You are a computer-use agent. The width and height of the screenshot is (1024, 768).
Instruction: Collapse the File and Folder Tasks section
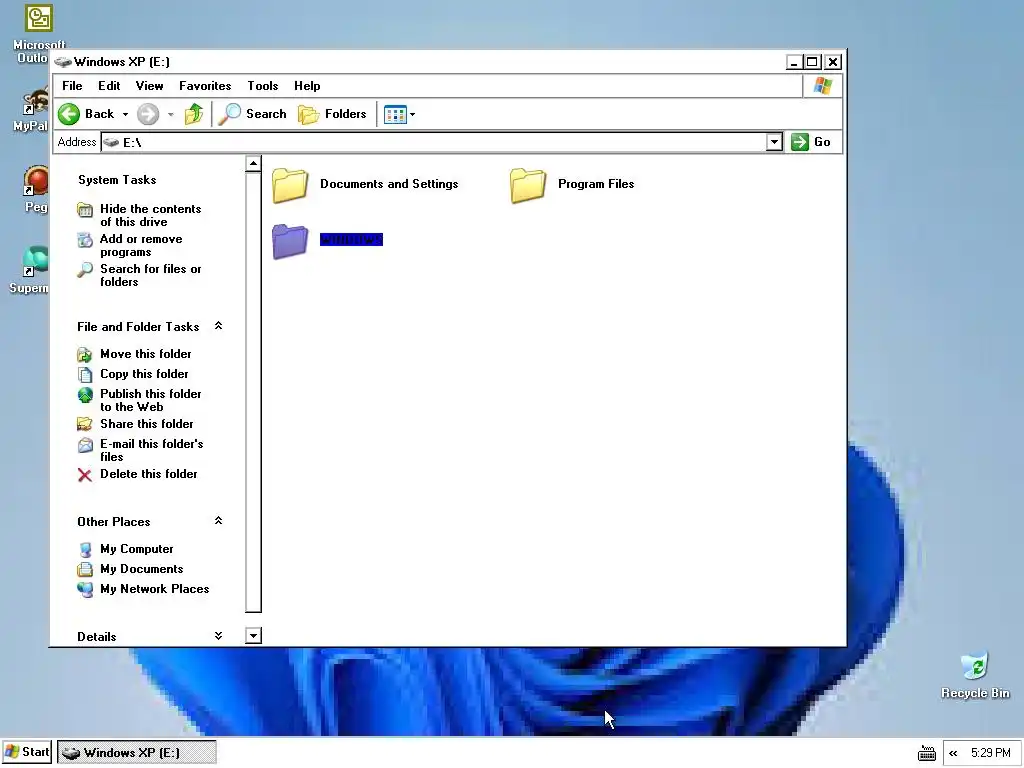click(x=219, y=326)
